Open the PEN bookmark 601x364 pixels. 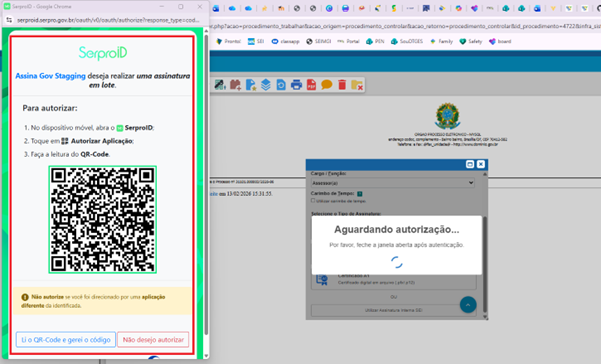pos(375,41)
